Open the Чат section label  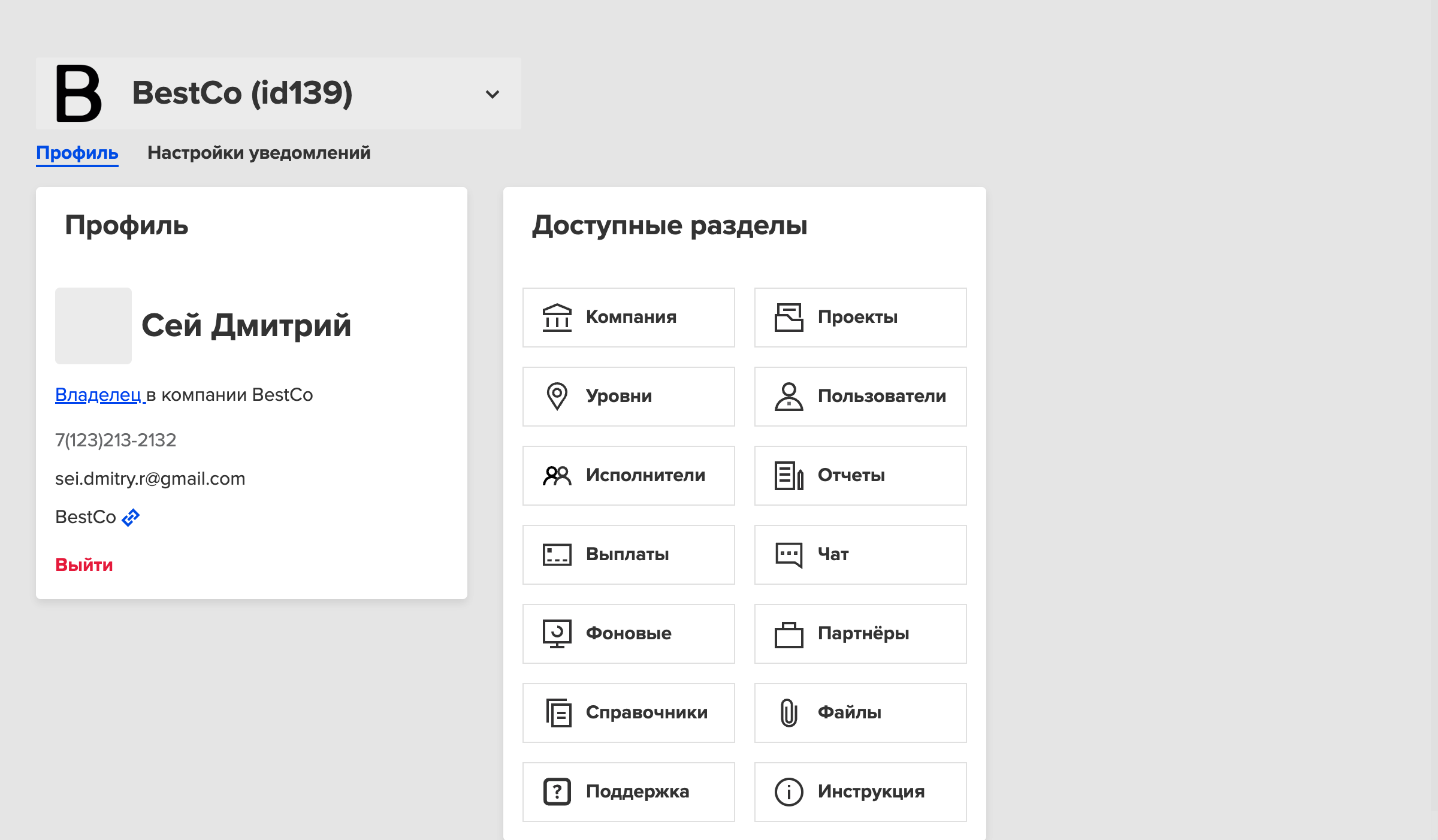coord(833,554)
